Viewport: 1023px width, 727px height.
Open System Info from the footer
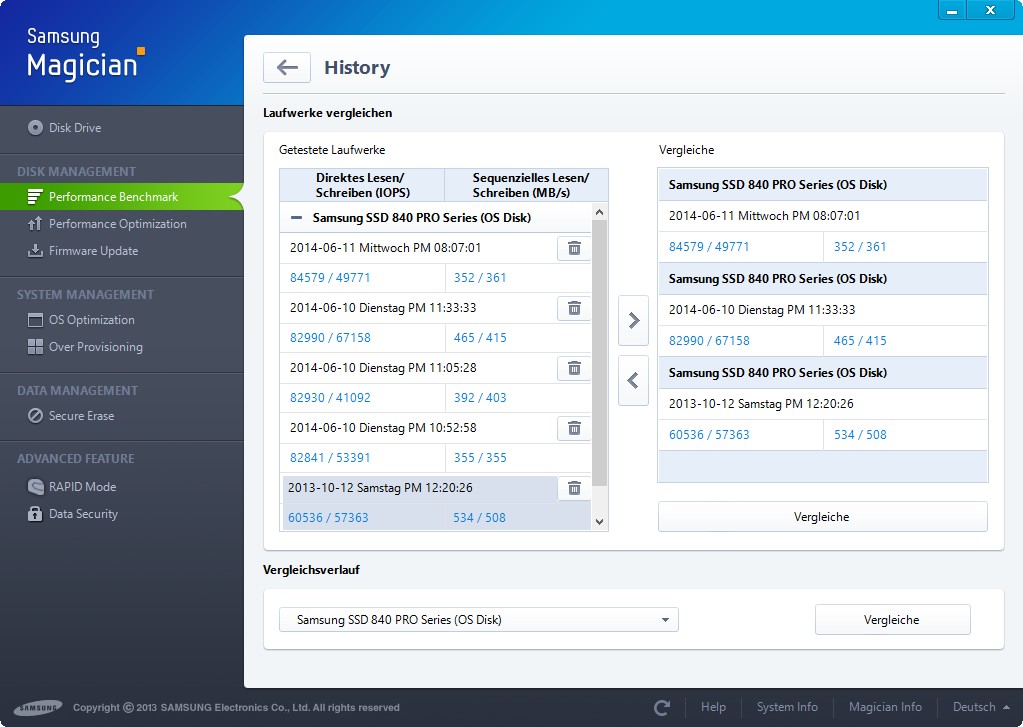point(787,707)
